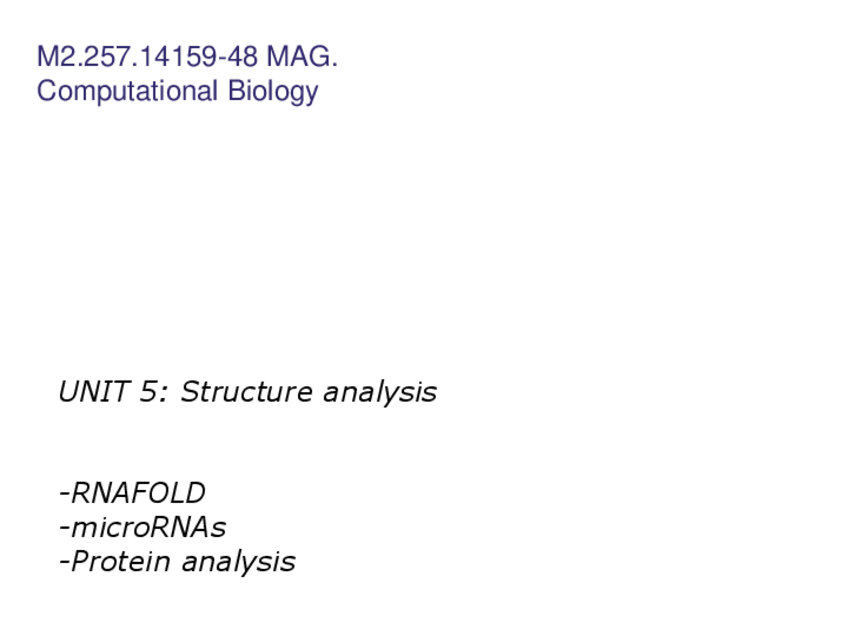The image size is (848, 636).
Task: Click the number 5: in unit title
Action: (155, 391)
